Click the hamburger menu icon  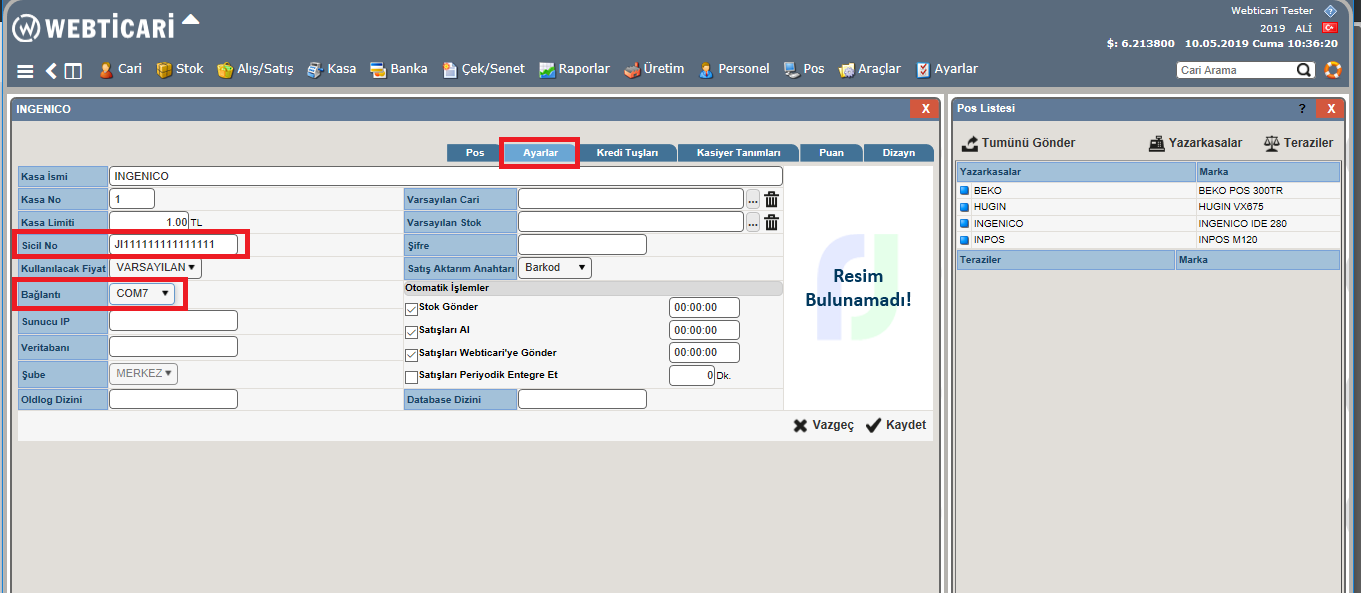(x=25, y=71)
